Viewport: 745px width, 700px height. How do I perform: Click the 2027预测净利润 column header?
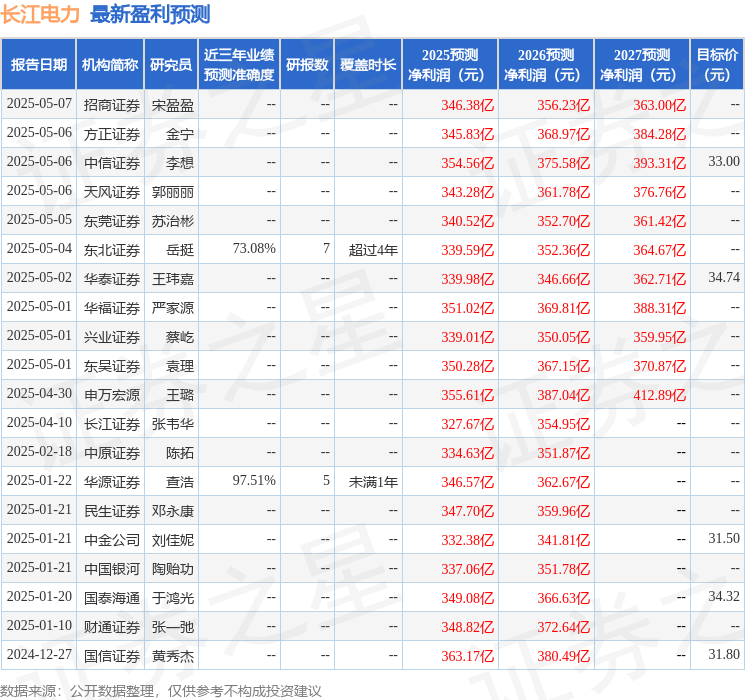tap(642, 65)
